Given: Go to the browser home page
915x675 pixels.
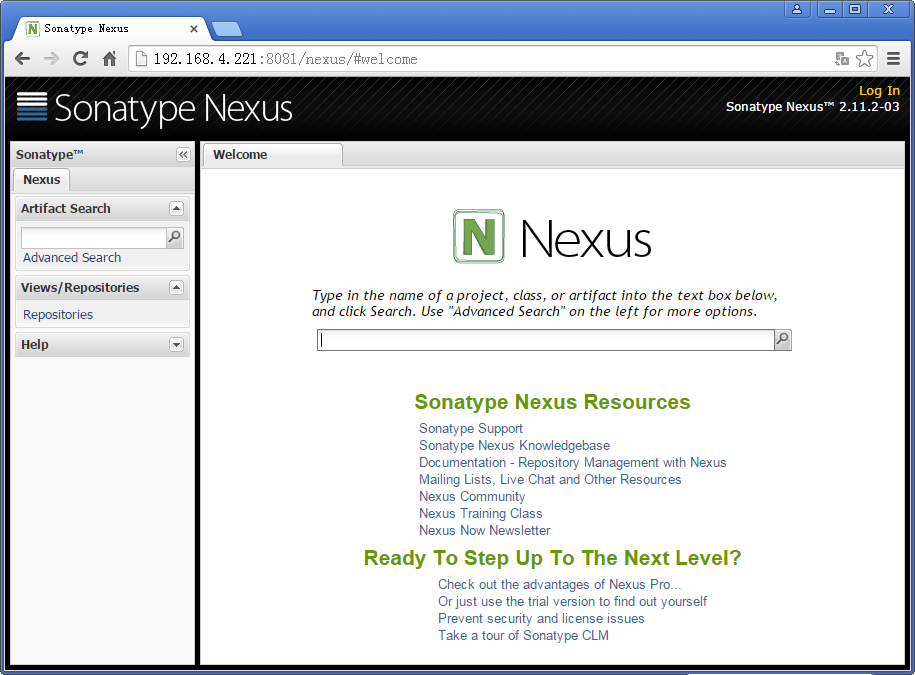Looking at the screenshot, I should (x=109, y=58).
